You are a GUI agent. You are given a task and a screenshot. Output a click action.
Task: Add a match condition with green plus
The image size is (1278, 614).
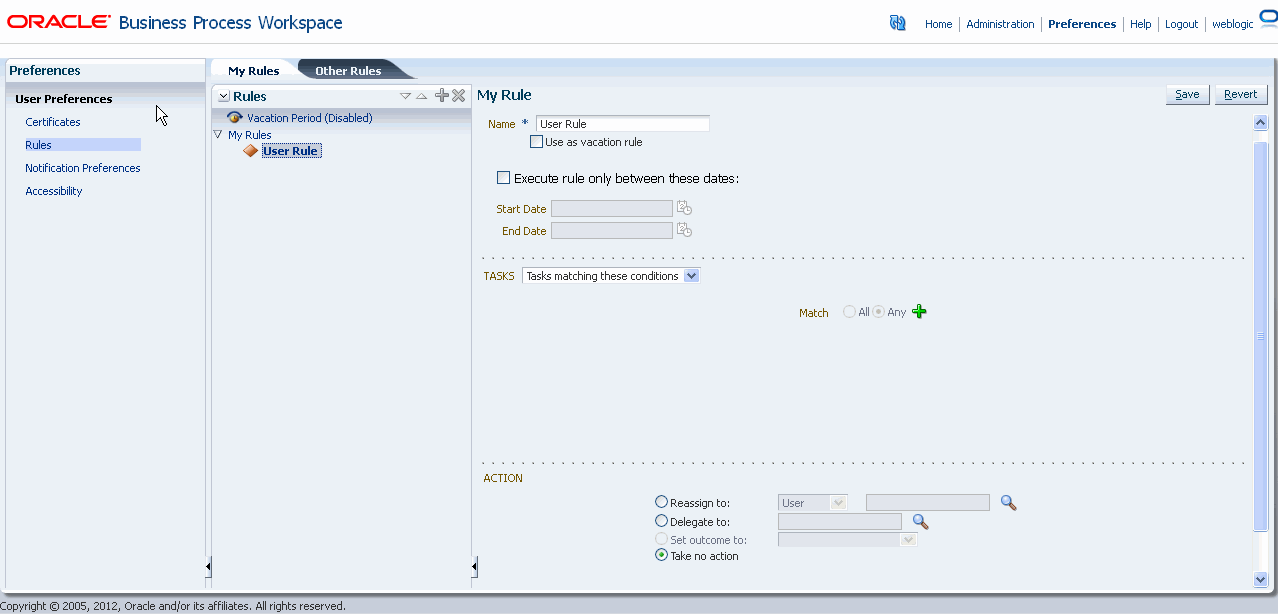(919, 312)
